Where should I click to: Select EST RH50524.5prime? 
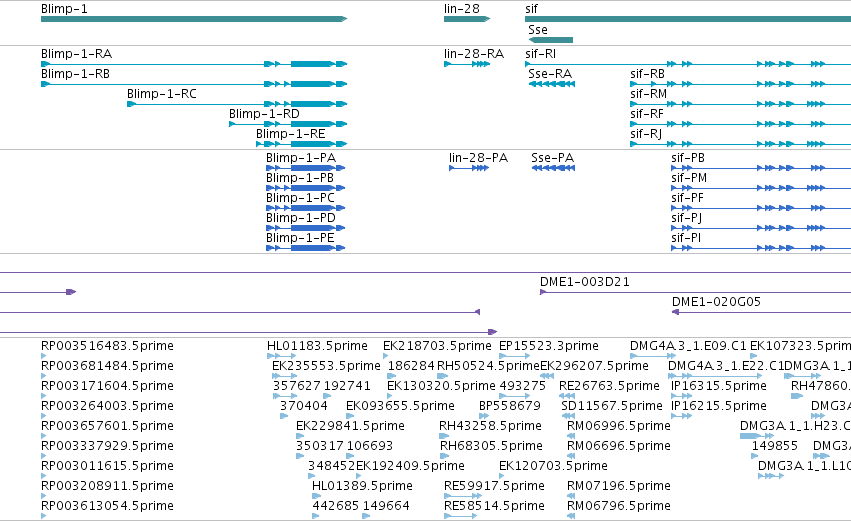pyautogui.click(x=488, y=366)
